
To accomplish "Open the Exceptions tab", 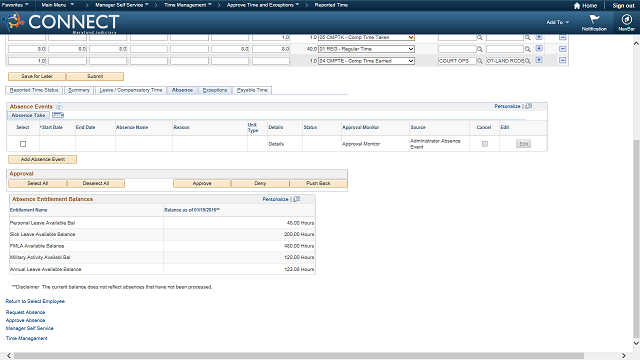I will [215, 90].
